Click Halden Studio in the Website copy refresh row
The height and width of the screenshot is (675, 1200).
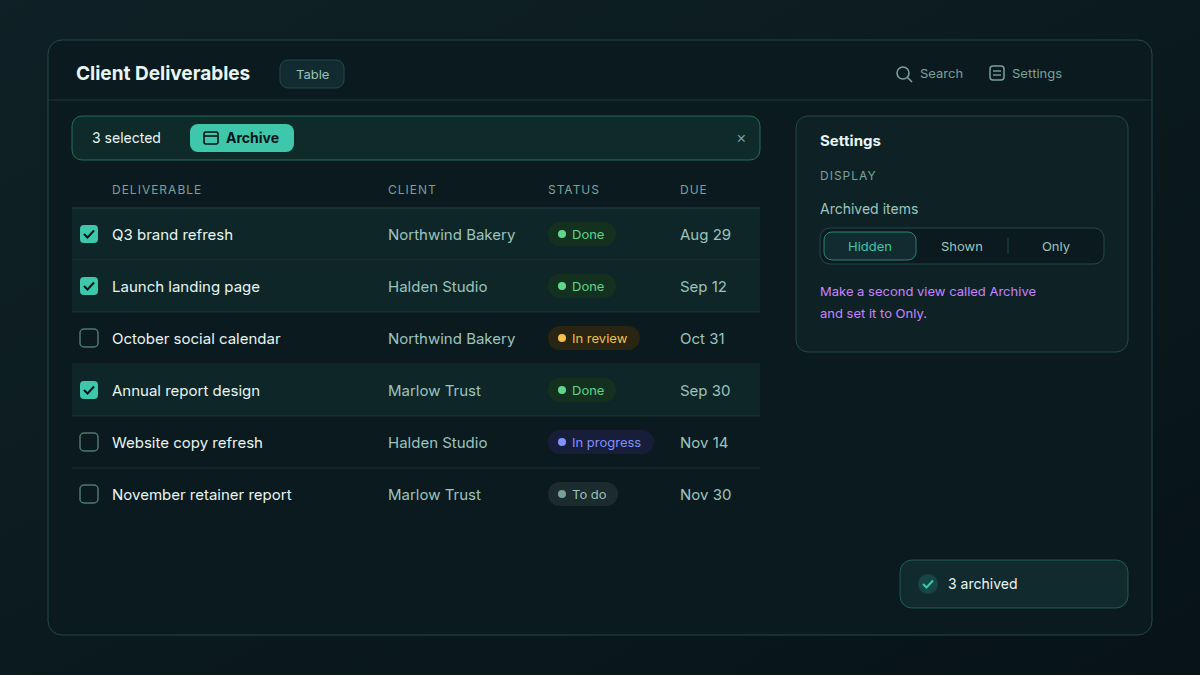[x=438, y=442]
